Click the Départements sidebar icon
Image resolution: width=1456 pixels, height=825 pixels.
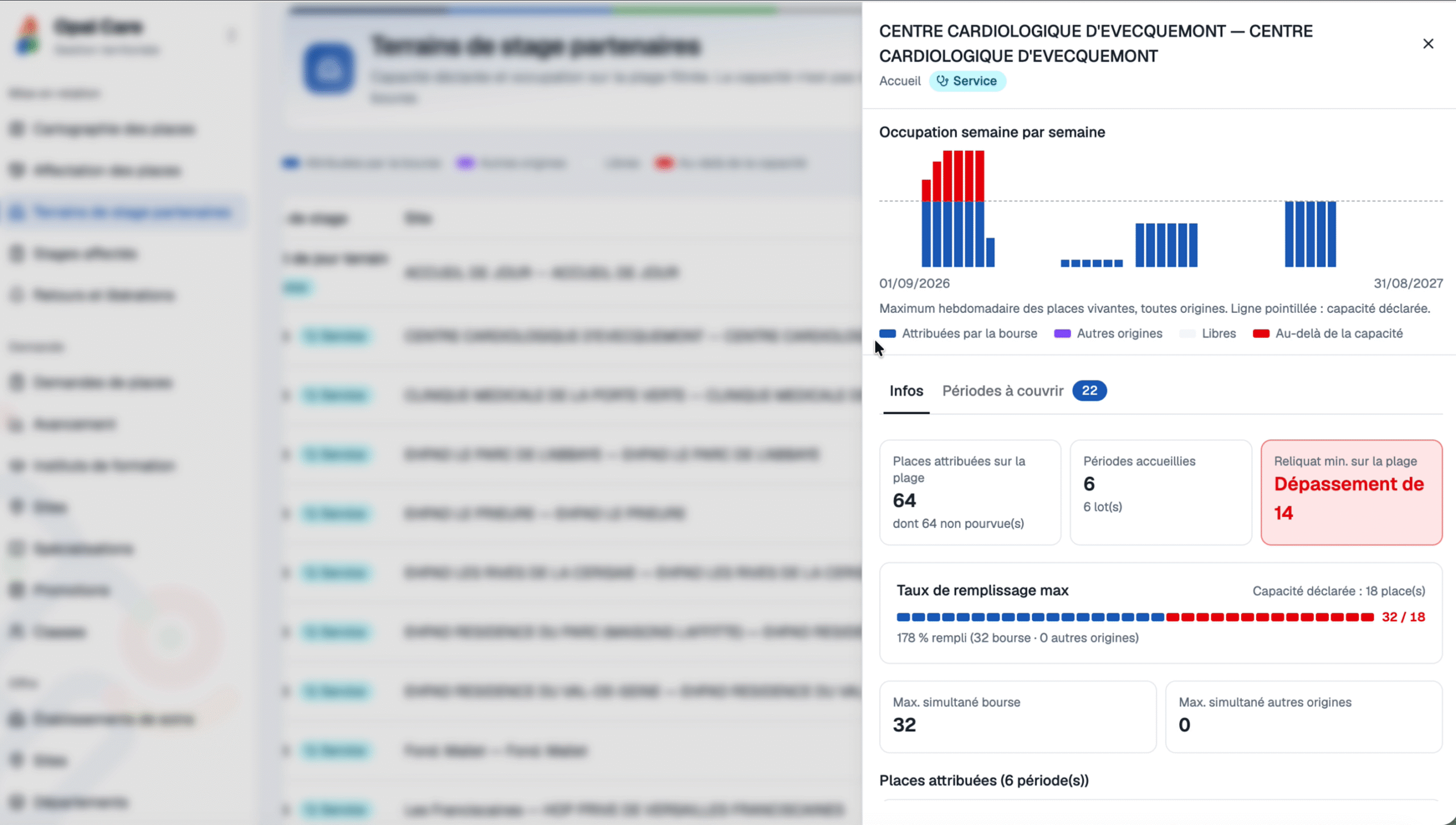tap(17, 802)
